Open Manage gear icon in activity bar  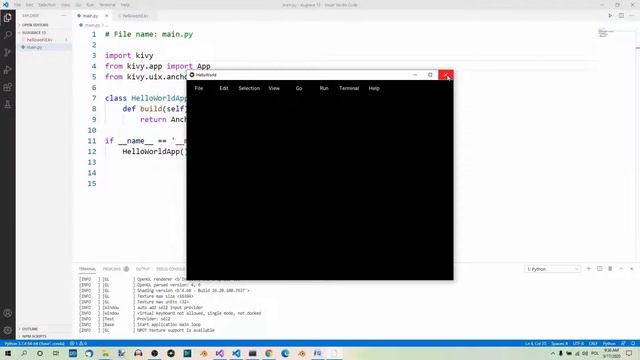7,330
